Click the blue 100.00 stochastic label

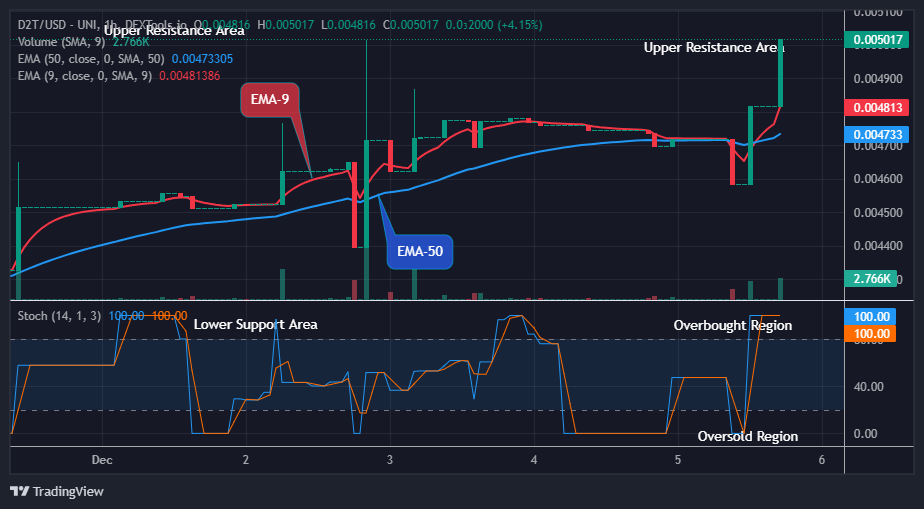point(870,316)
